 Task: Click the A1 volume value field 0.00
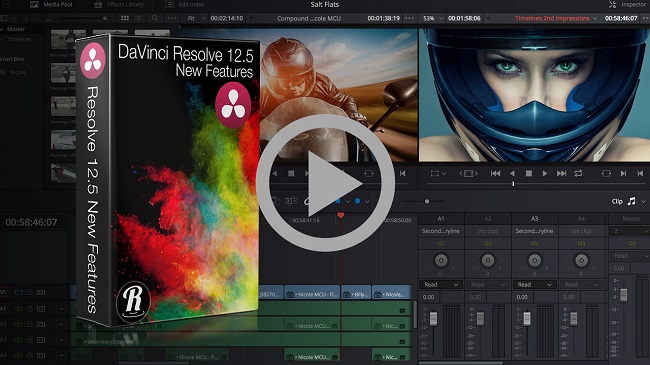(x=429, y=297)
